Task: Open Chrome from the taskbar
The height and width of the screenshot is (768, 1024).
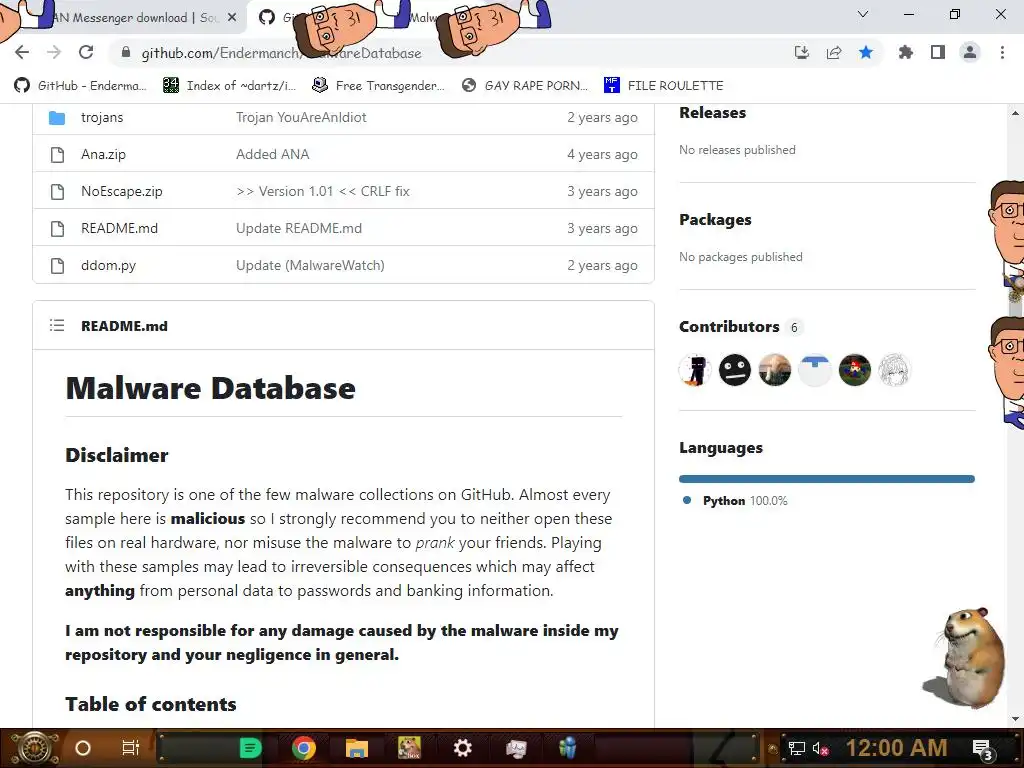Action: click(x=304, y=748)
